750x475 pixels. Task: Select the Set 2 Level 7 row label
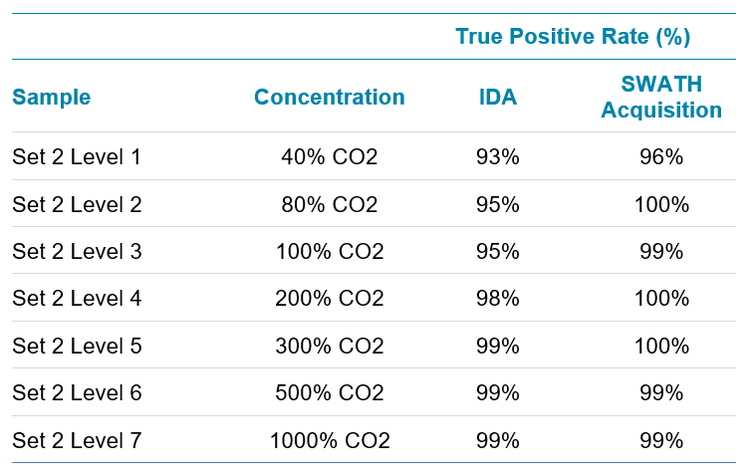(77, 440)
